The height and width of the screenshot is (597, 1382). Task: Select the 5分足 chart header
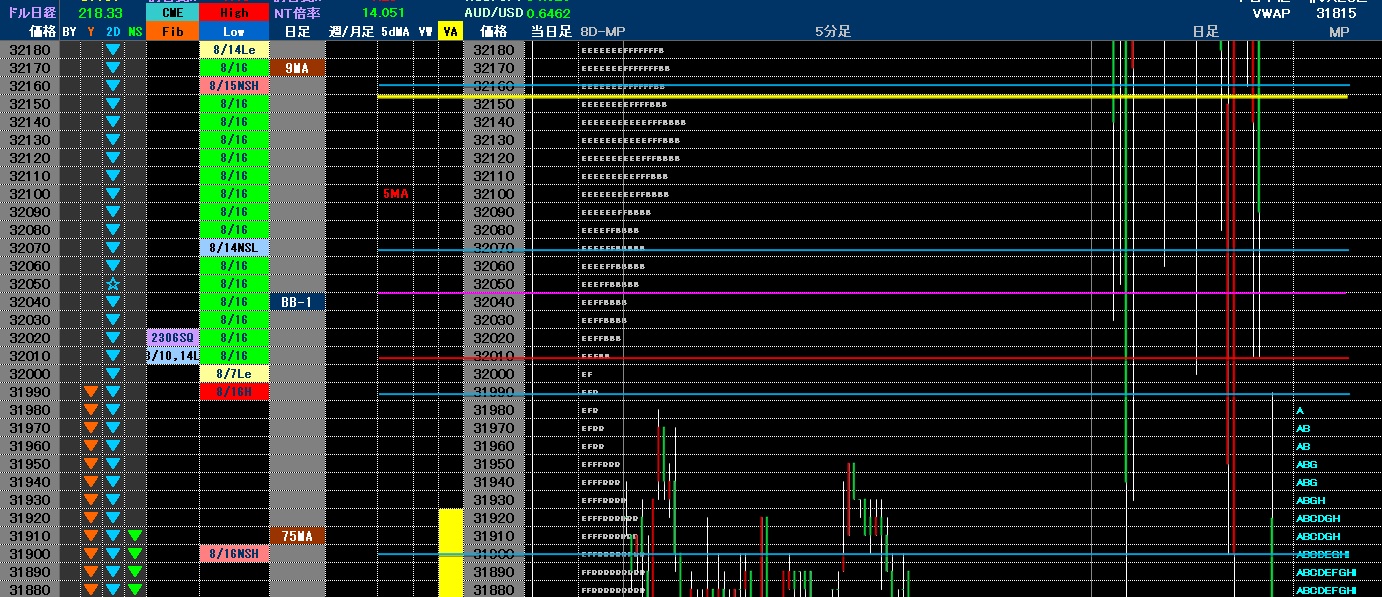[x=832, y=32]
